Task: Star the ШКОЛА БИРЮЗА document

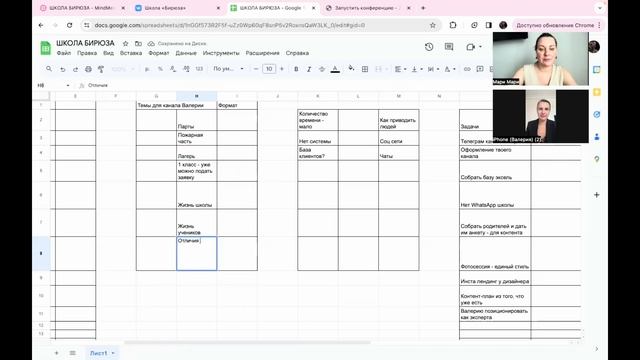Action: 125,43
